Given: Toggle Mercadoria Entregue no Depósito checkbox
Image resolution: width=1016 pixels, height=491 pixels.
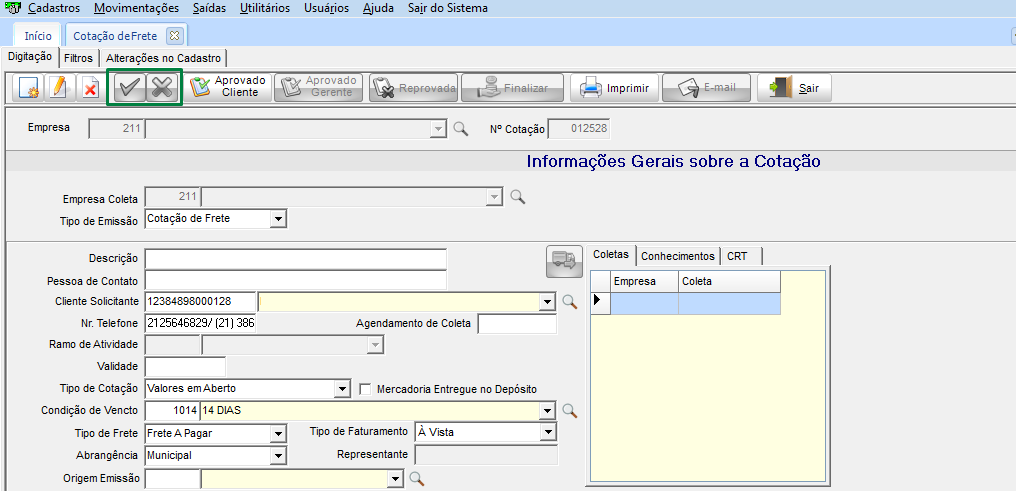Looking at the screenshot, I should tap(365, 389).
